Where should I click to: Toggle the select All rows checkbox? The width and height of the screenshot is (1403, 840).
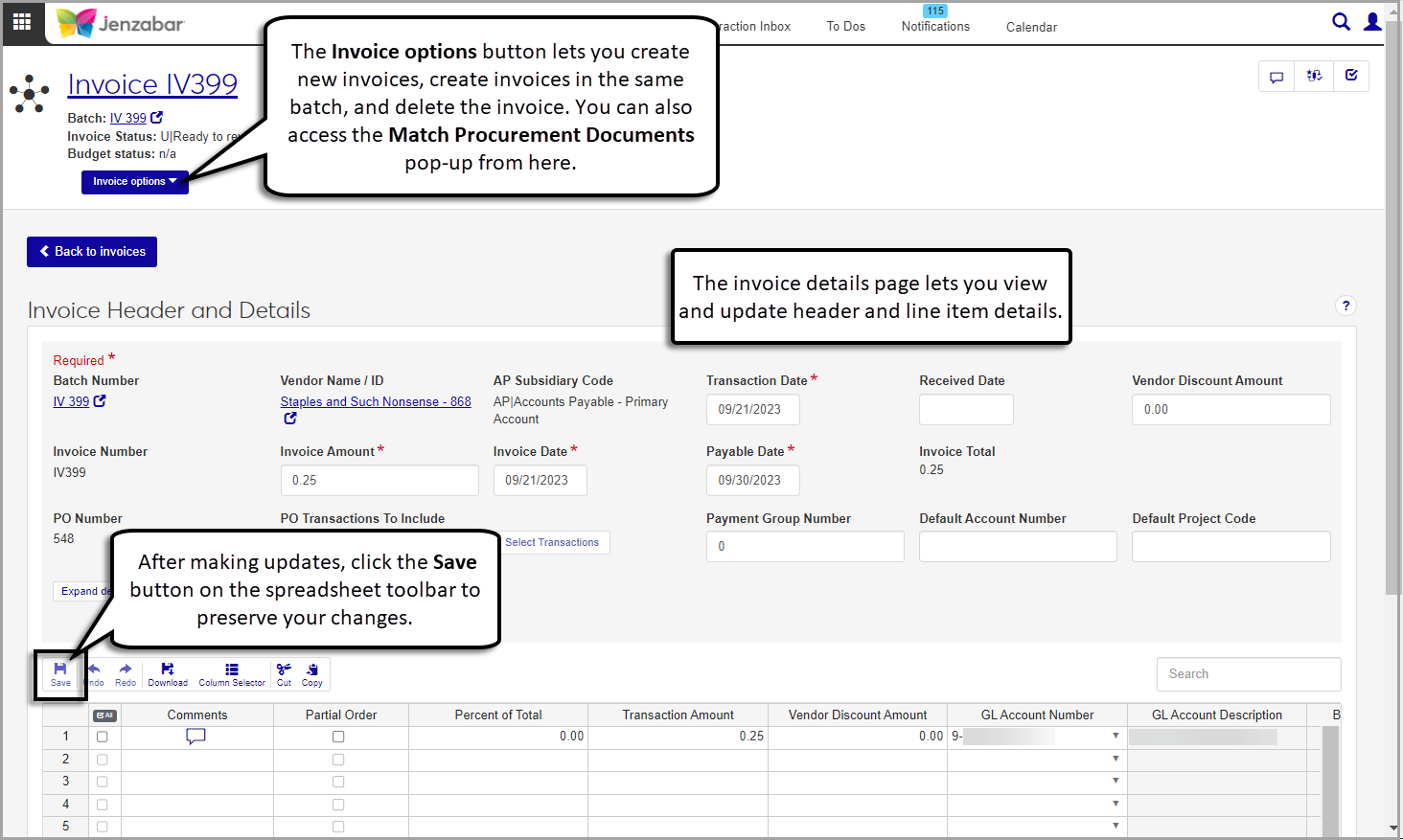coord(103,715)
